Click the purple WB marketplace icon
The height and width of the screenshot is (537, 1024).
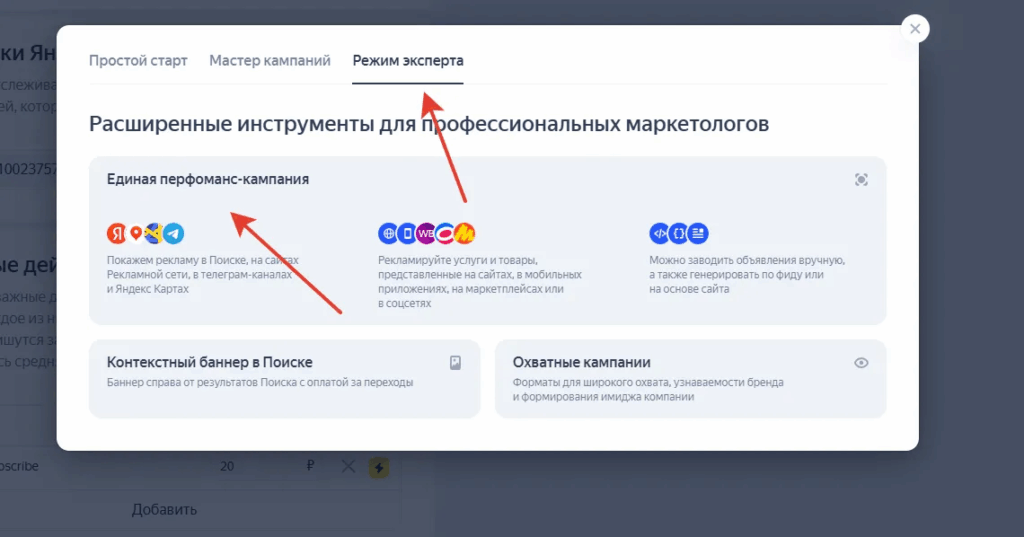[x=426, y=234]
